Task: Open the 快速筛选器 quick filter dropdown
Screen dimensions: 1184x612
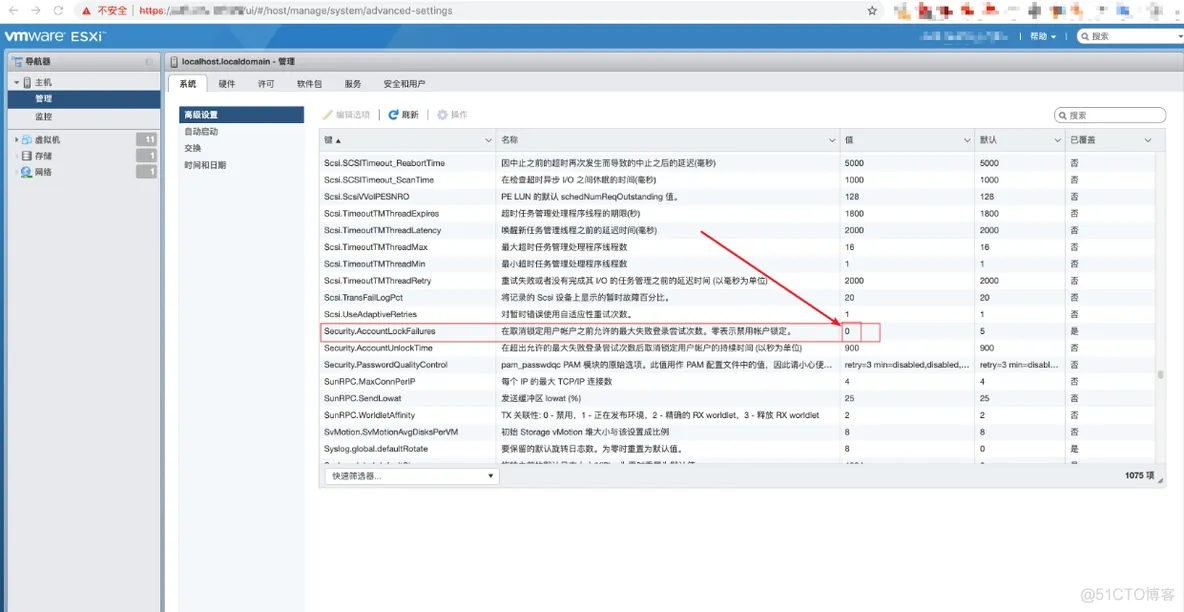Action: (x=410, y=476)
